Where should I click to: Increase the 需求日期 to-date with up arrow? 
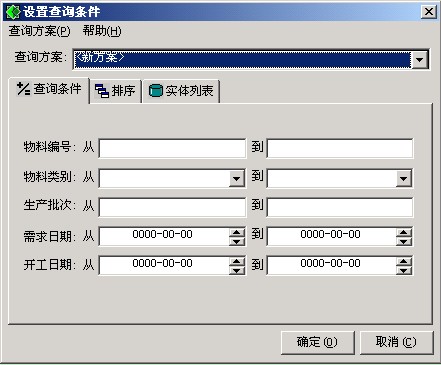tap(404, 233)
